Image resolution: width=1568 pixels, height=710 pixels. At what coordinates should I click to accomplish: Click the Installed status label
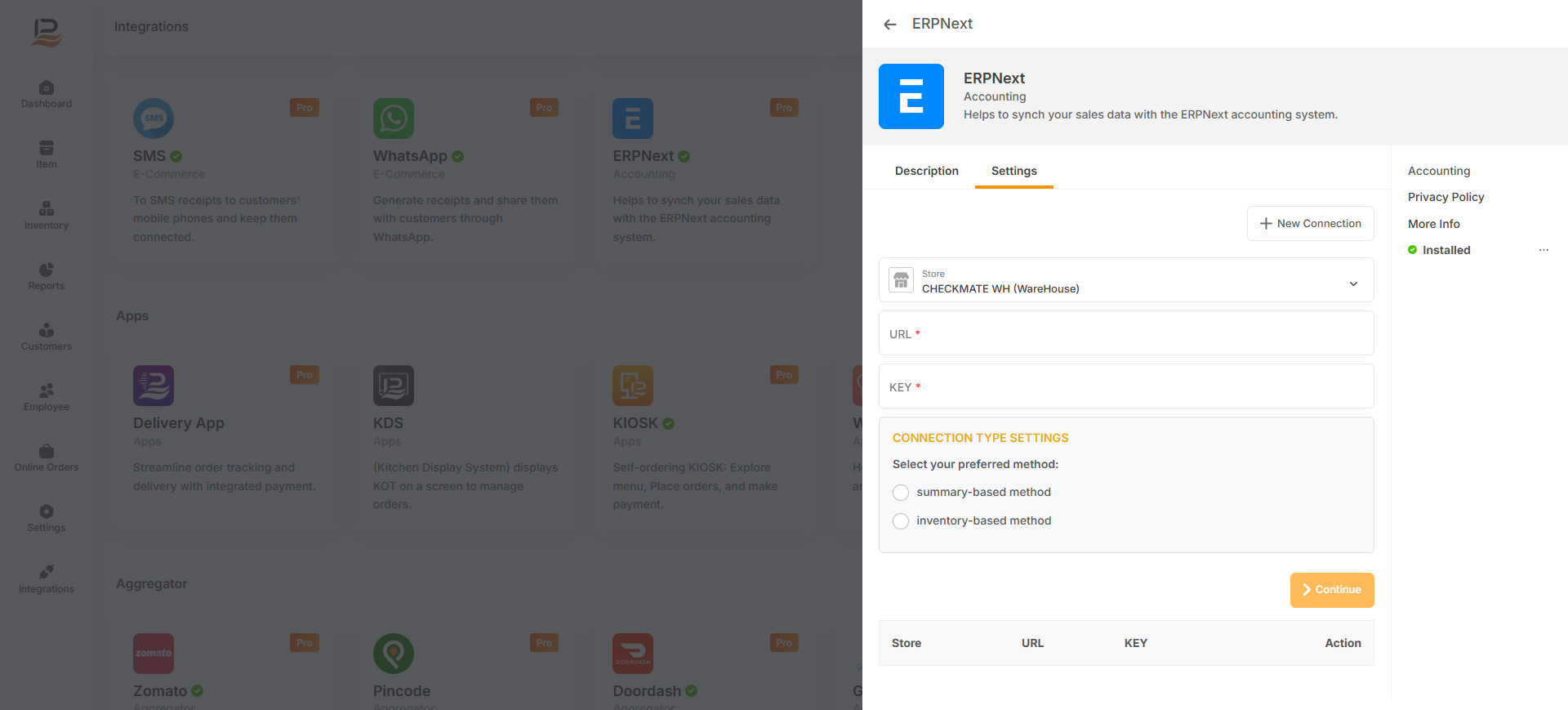point(1446,250)
